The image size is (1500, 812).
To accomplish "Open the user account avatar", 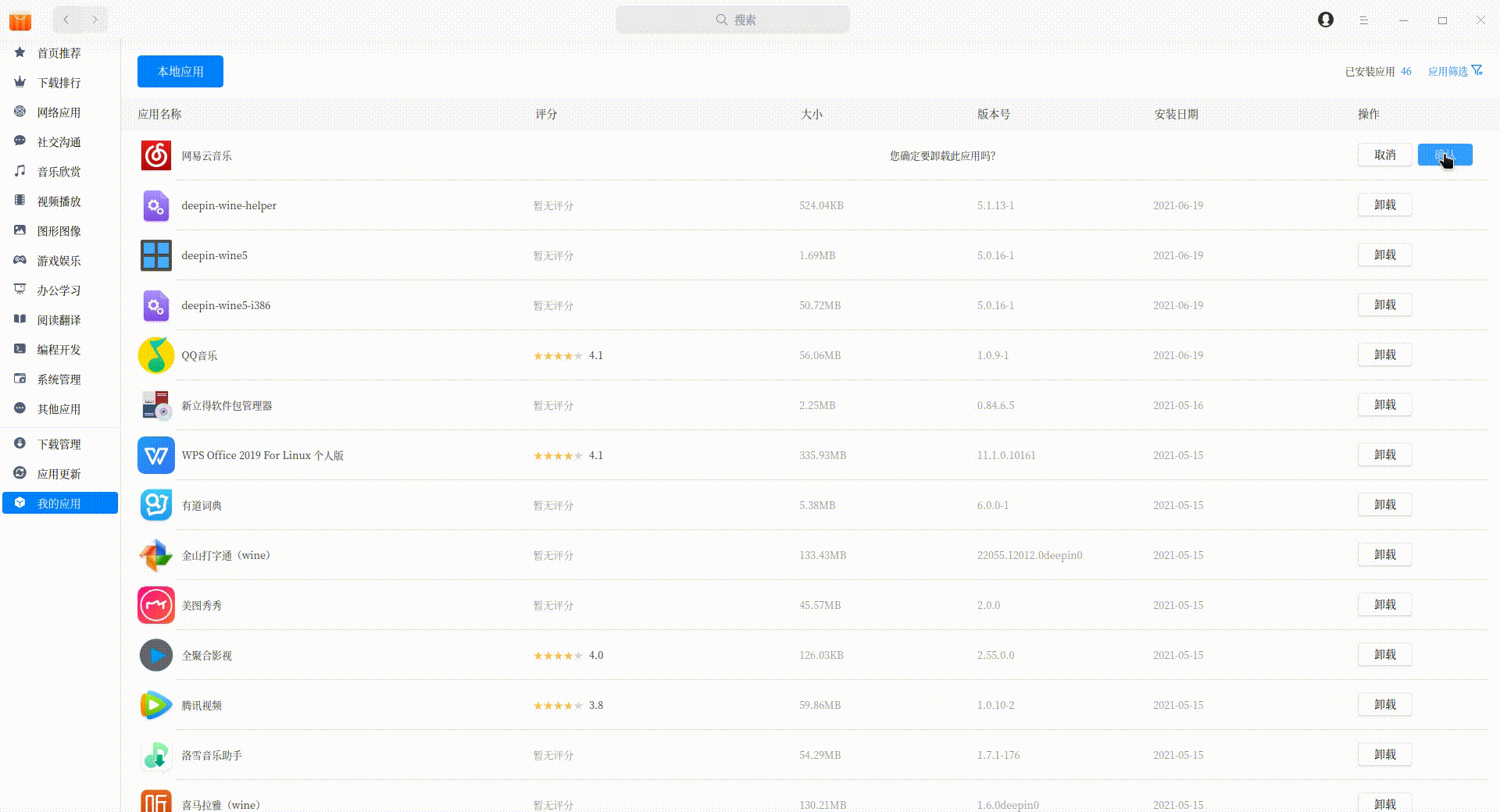I will point(1326,20).
